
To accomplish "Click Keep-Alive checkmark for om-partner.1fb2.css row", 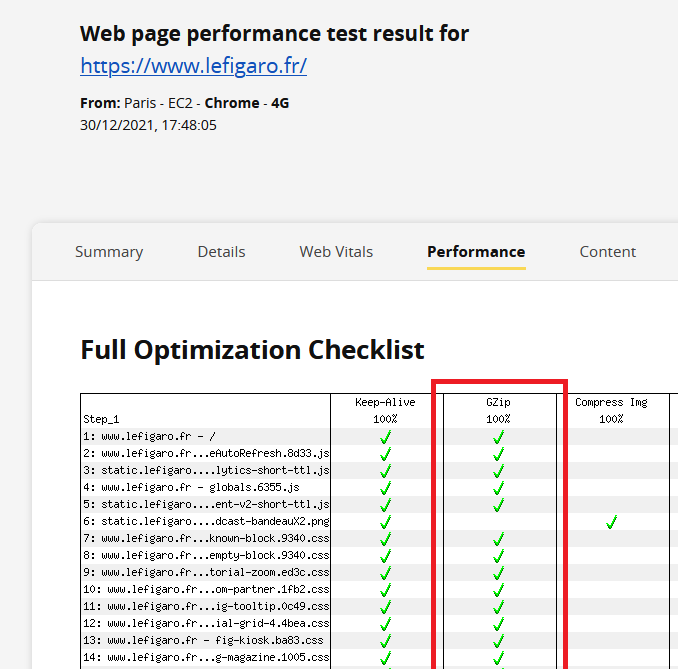I will pos(385,590).
